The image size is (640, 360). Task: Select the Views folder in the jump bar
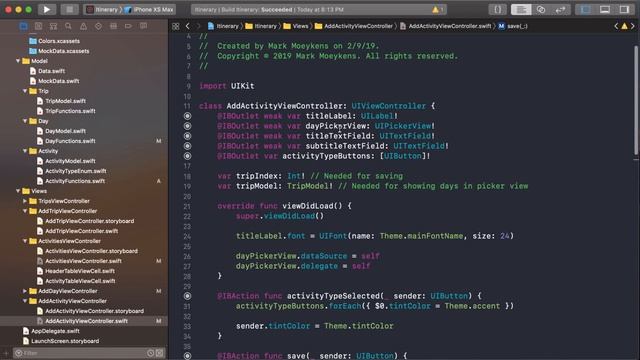pyautogui.click(x=296, y=26)
